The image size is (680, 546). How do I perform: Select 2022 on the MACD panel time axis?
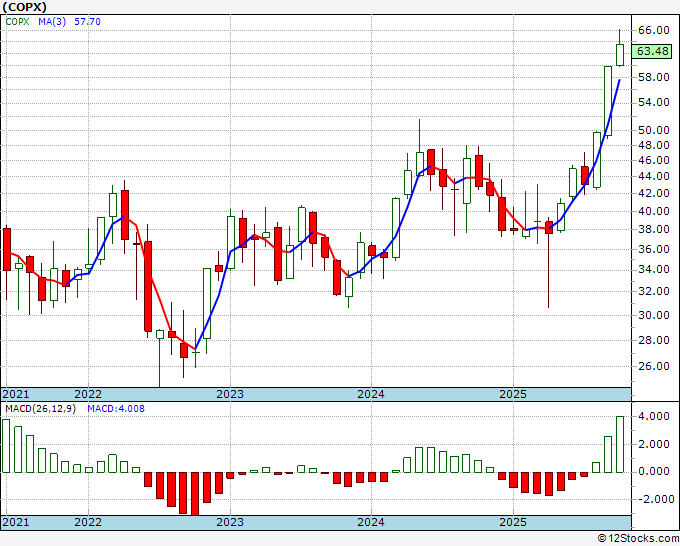pos(88,522)
